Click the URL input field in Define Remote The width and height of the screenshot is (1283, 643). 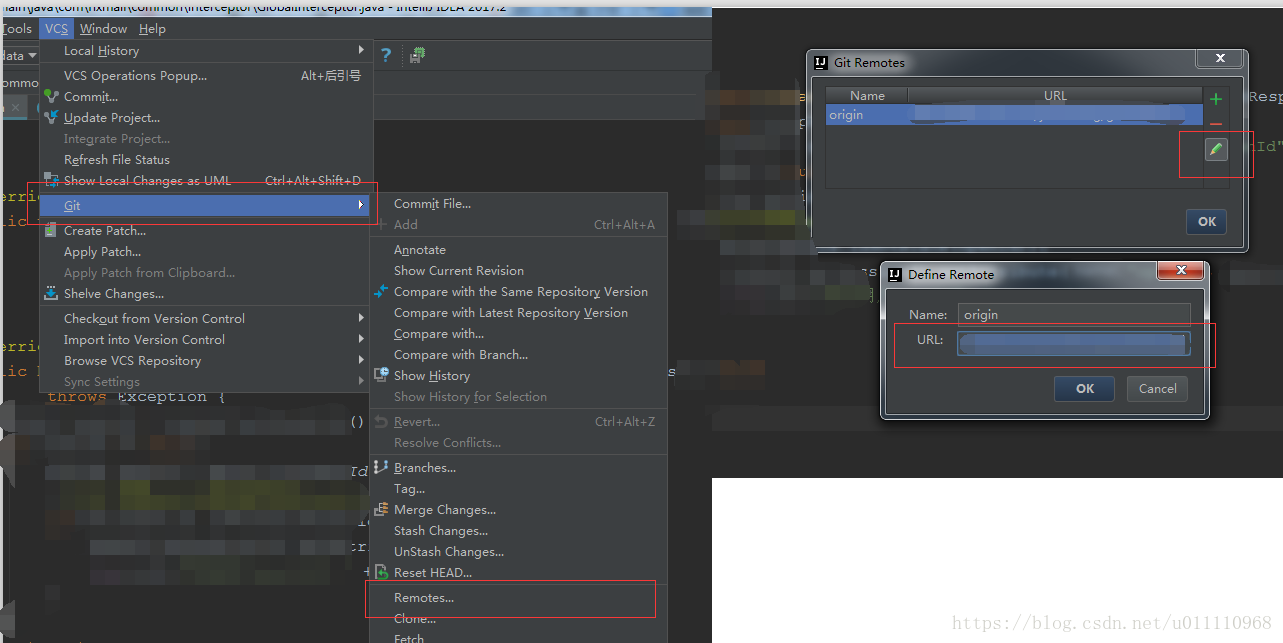coord(1074,343)
